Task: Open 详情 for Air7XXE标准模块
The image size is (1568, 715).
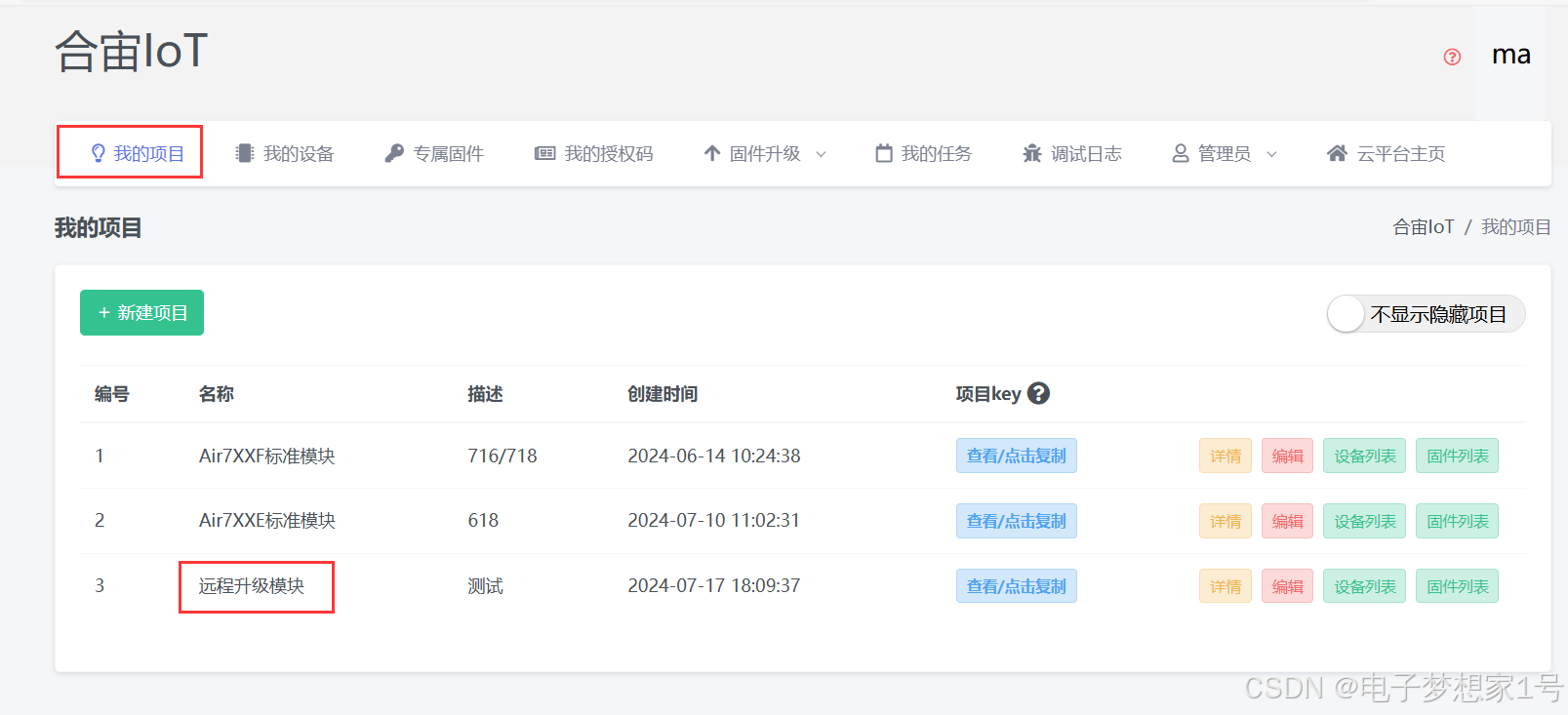Action: pyautogui.click(x=1226, y=521)
